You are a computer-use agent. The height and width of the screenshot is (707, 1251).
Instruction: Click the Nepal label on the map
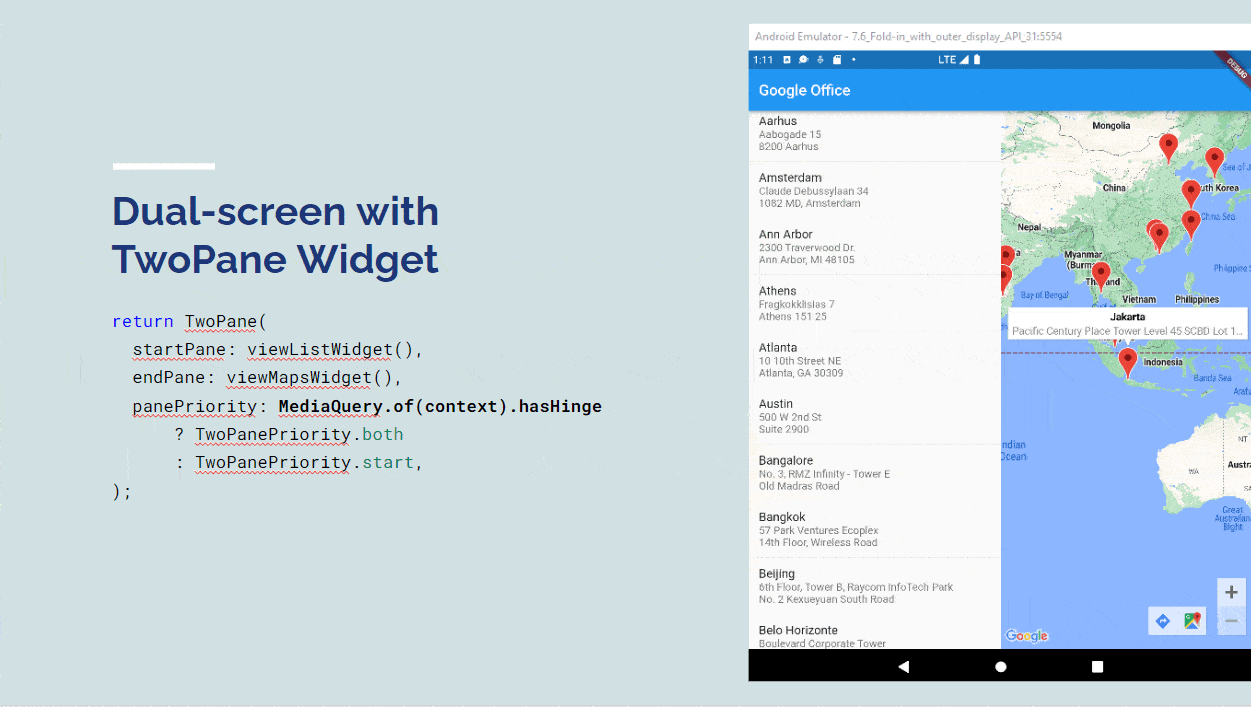tap(1030, 227)
